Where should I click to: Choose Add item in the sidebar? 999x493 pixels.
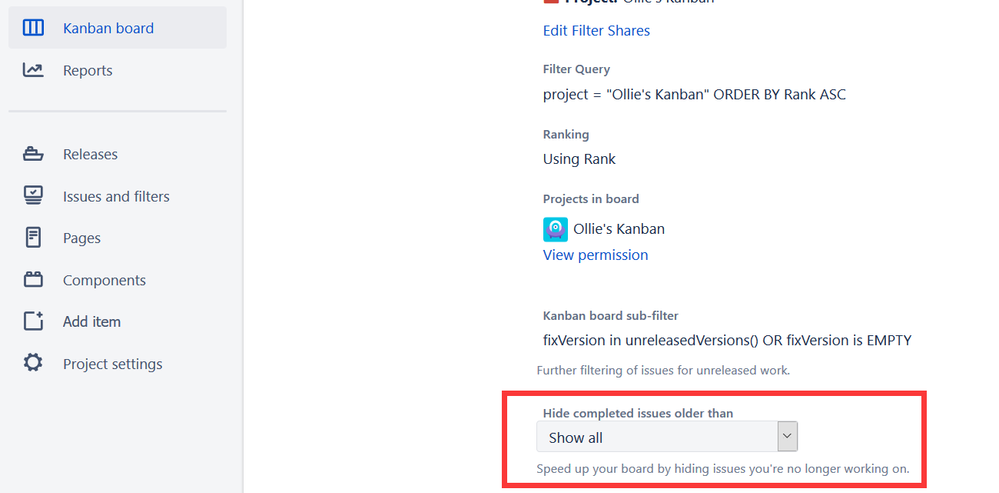[117, 321]
